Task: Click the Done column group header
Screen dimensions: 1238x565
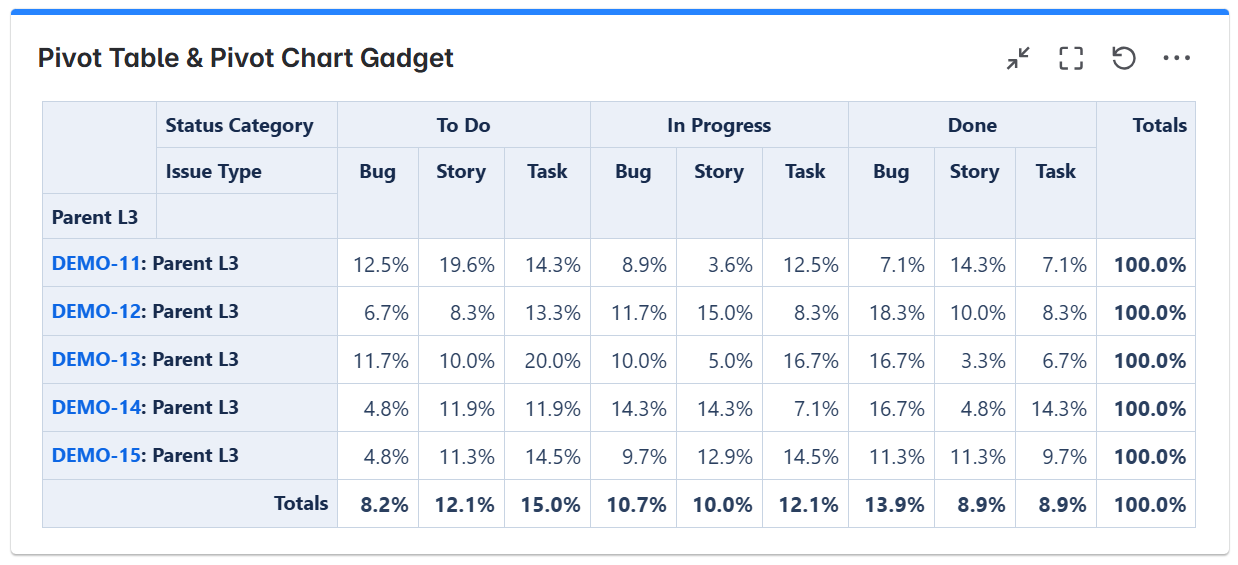Action: 972,126
